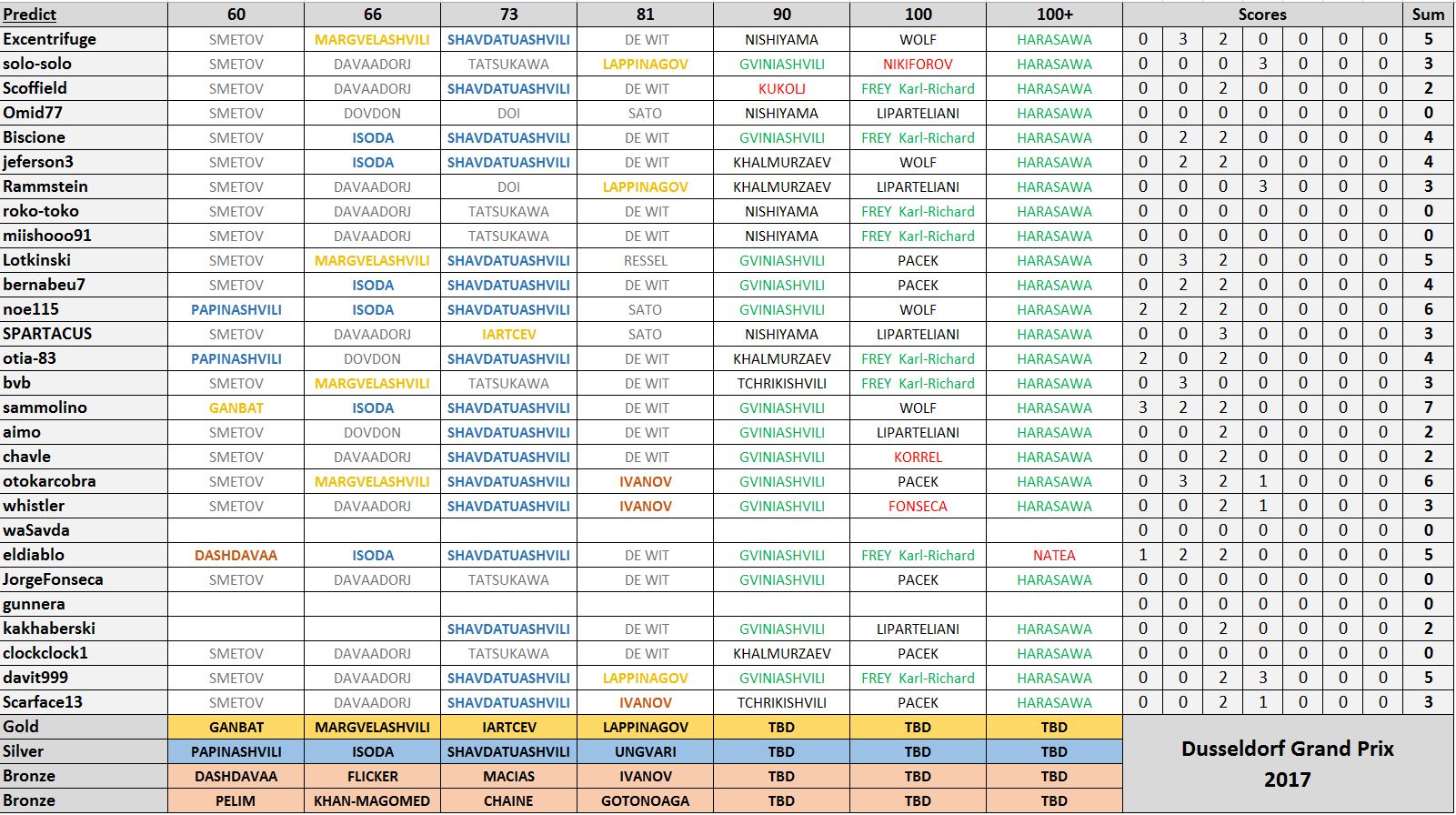Image resolution: width=1456 pixels, height=815 pixels.
Task: Click the 100+ weight column header
Action: coord(1055,14)
